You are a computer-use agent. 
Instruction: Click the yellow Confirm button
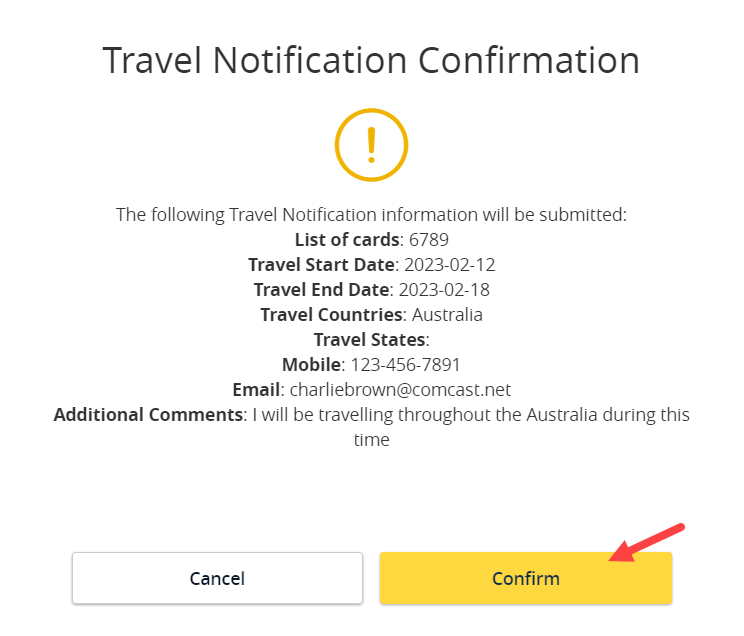[526, 578]
